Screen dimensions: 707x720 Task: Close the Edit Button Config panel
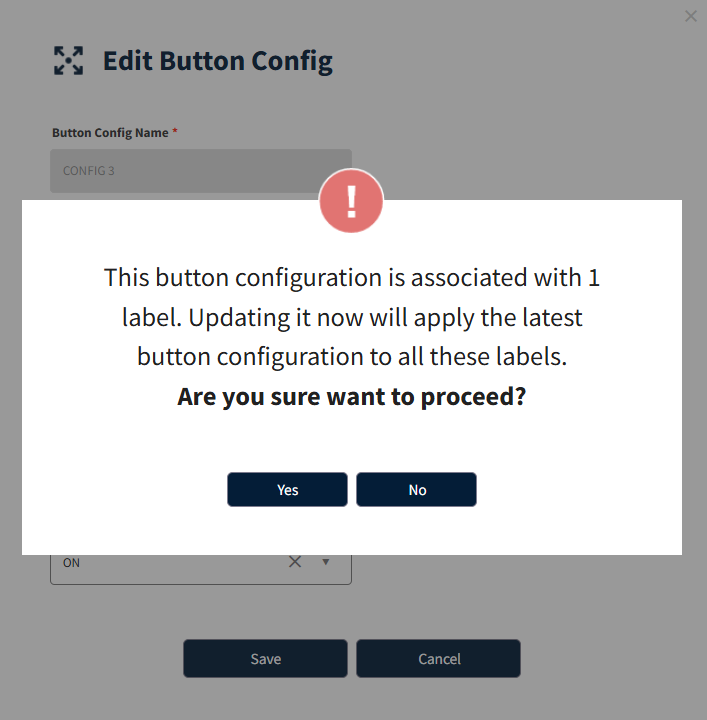(690, 16)
